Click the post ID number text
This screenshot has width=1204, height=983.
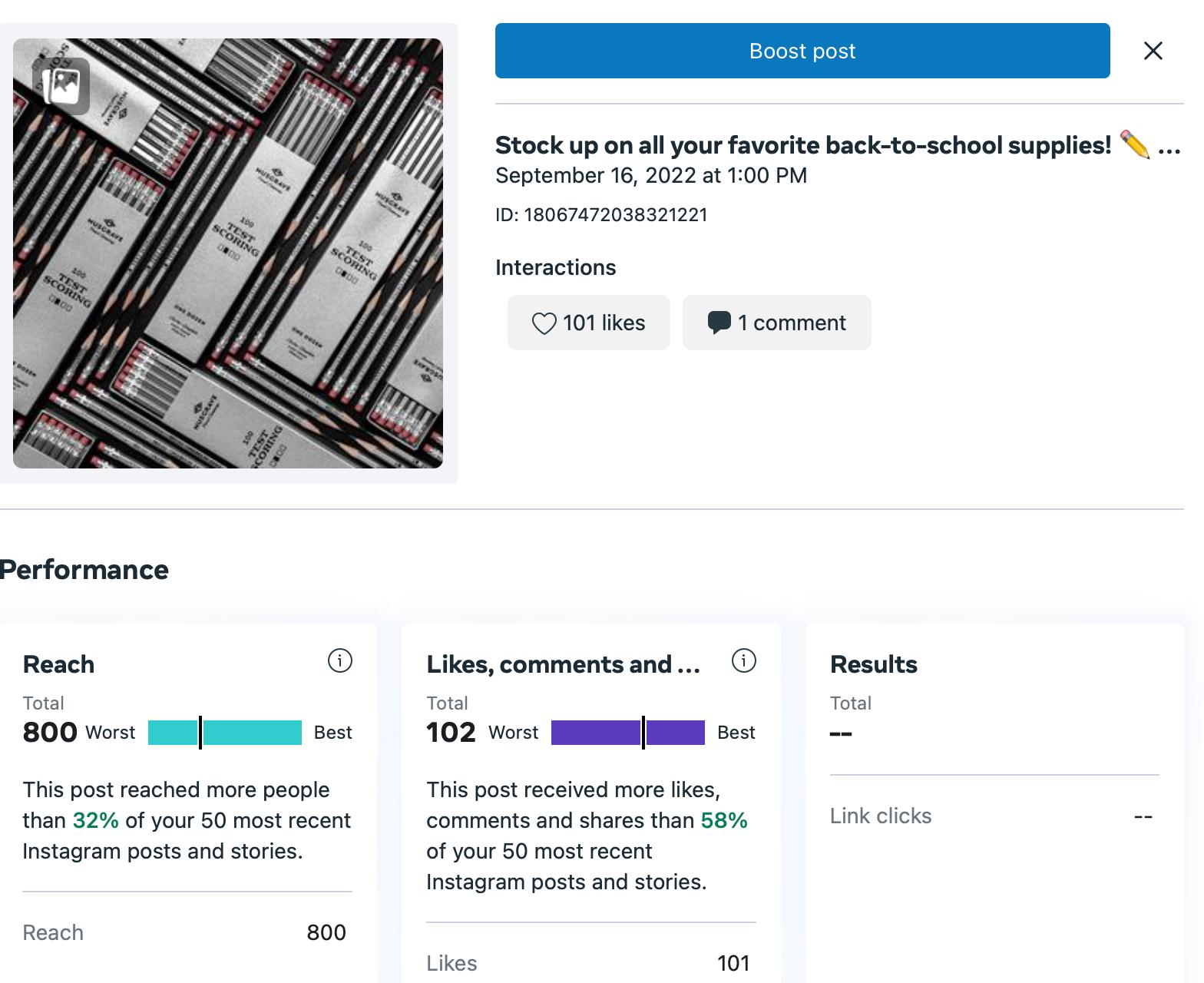(x=616, y=215)
